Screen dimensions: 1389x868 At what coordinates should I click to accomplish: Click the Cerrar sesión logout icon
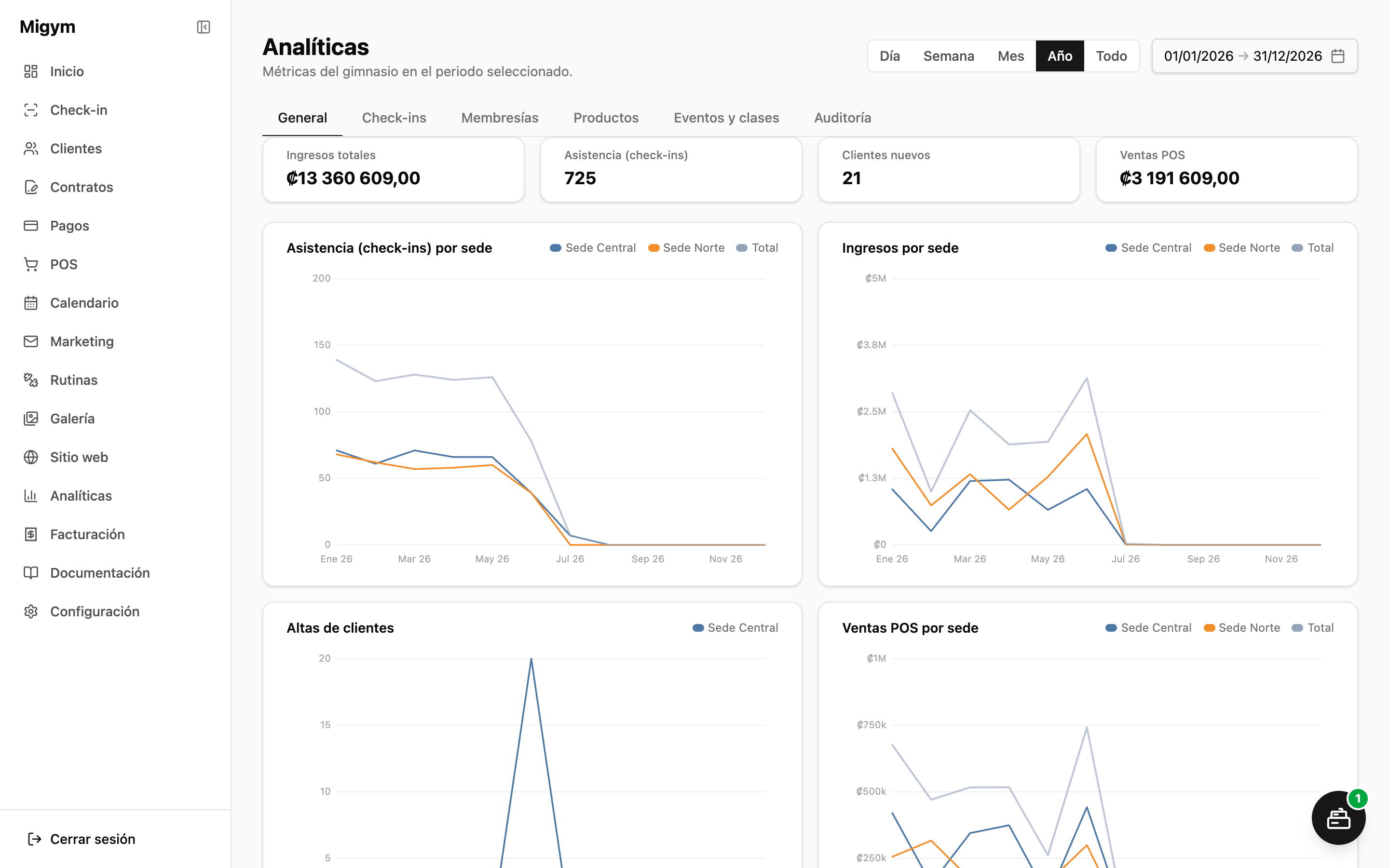tap(34, 839)
